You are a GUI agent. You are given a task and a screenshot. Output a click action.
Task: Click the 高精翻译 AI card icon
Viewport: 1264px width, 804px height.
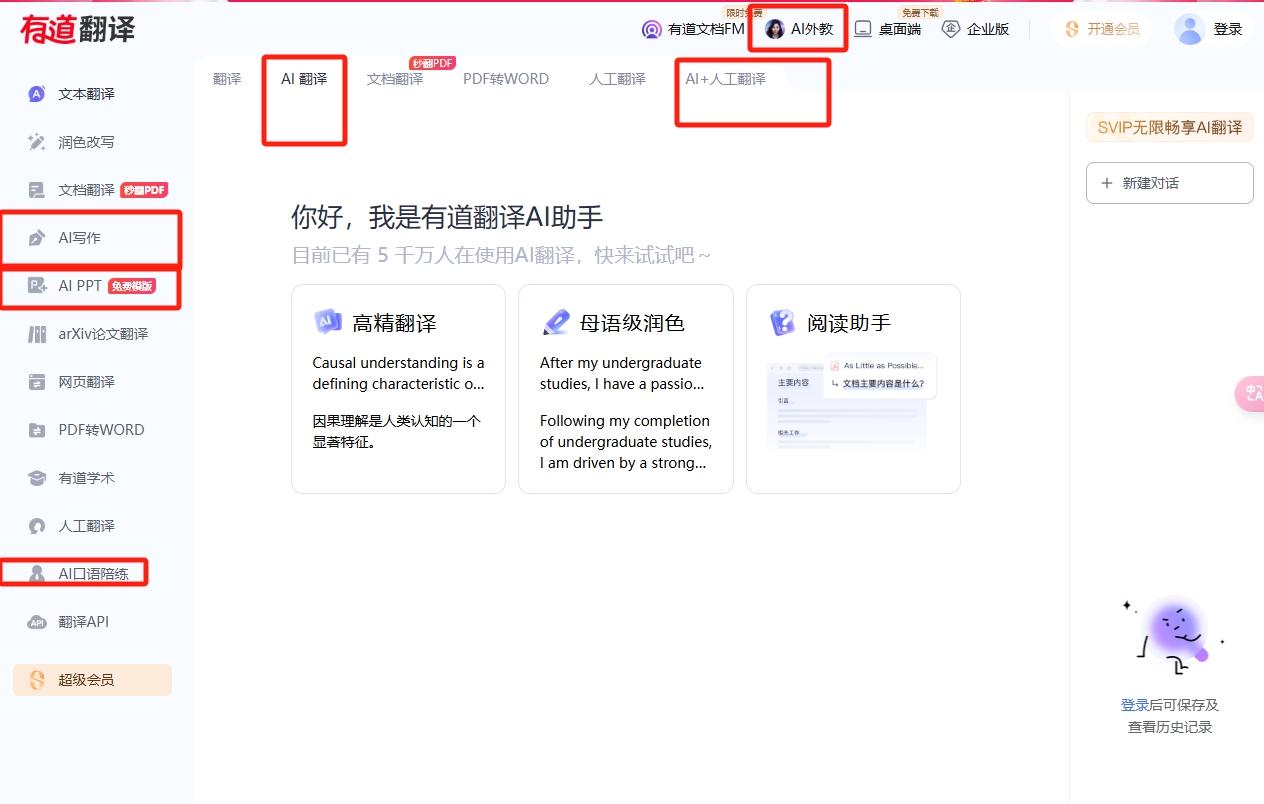(x=328, y=322)
